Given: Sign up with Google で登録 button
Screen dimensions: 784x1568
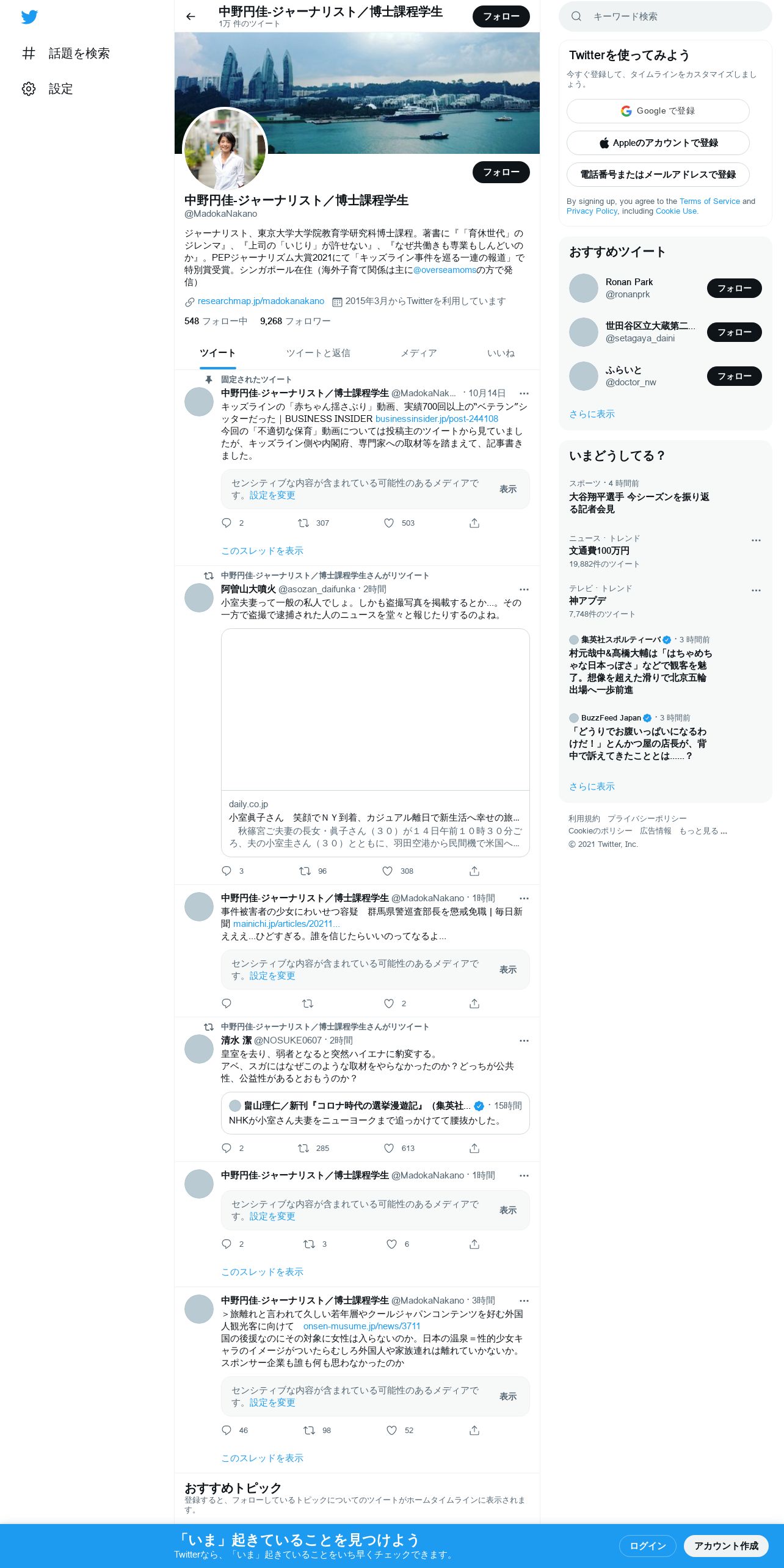Looking at the screenshot, I should click(x=658, y=111).
